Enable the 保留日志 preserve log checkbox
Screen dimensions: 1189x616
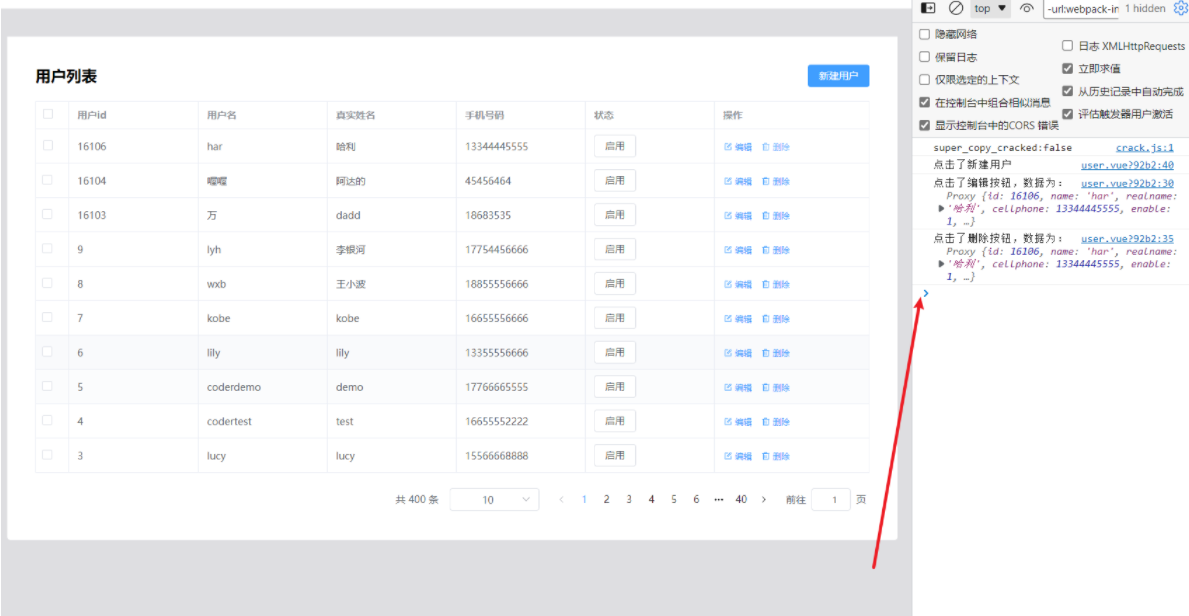tap(924, 57)
